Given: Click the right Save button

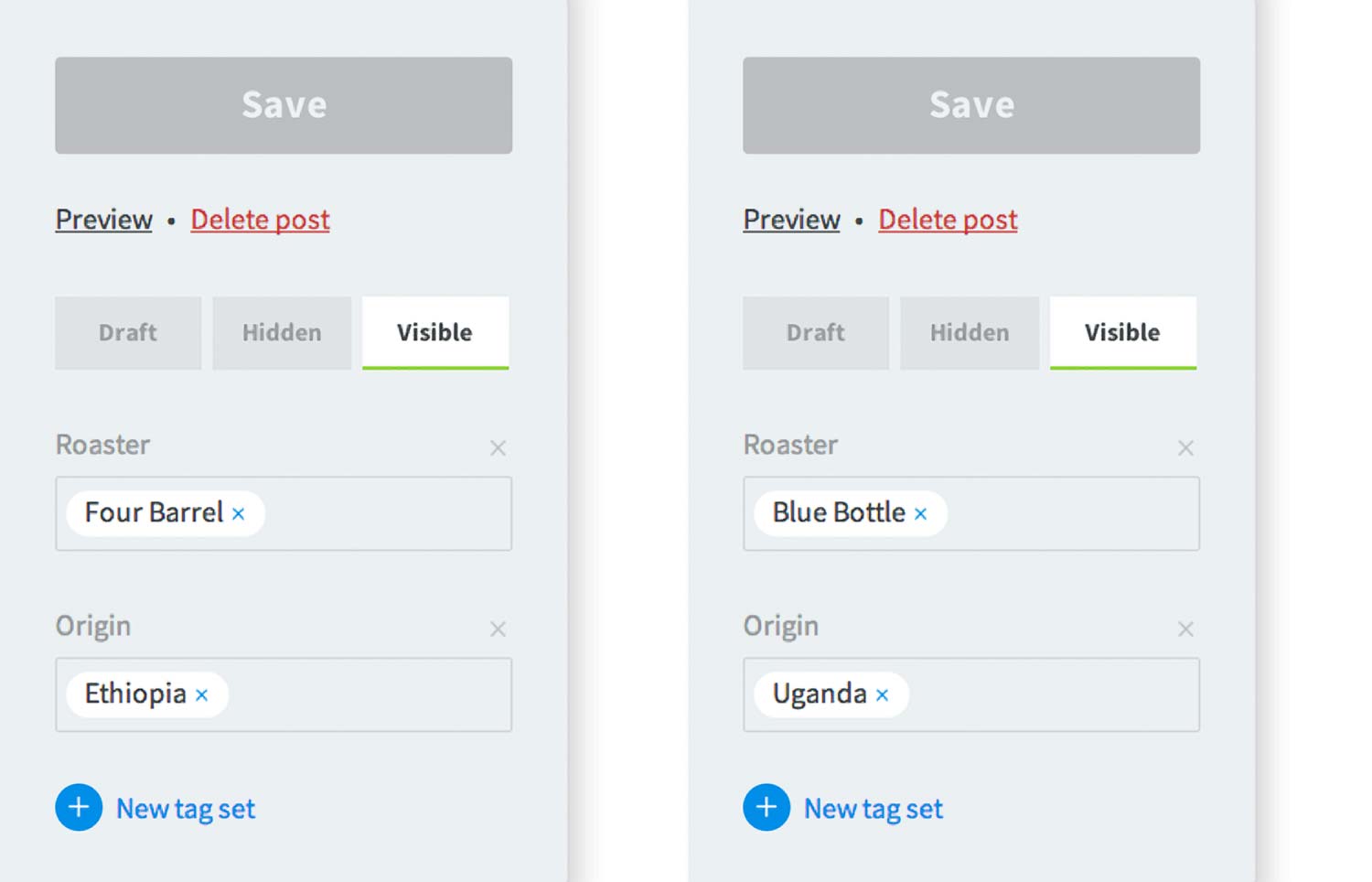Looking at the screenshot, I should pyautogui.click(x=971, y=105).
